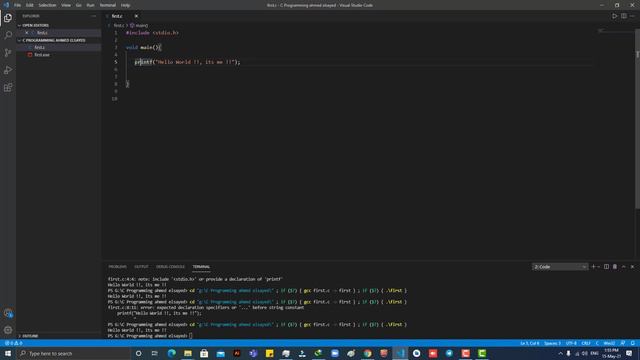Click first.c in the breadcrumb
The height and width of the screenshot is (360, 640).
click(118, 25)
